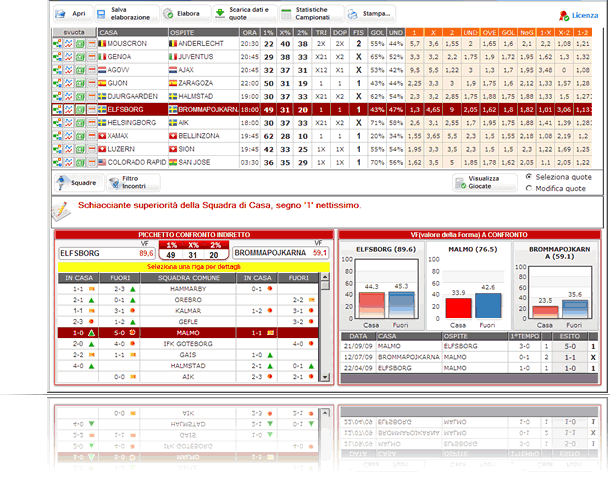
Task: Click the ESITO column header in results table
Action: point(570,337)
